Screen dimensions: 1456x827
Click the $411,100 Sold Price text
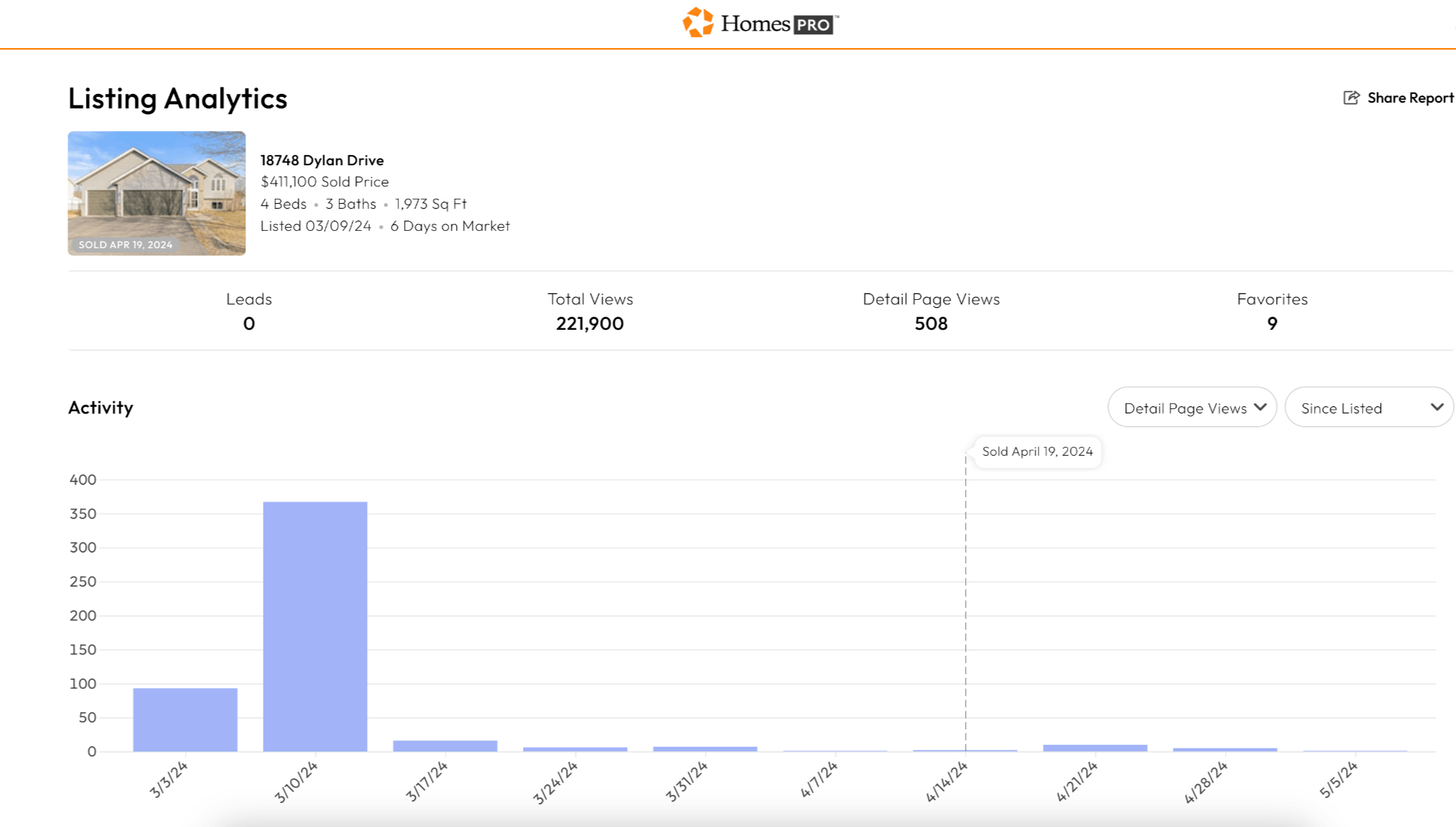[325, 182]
